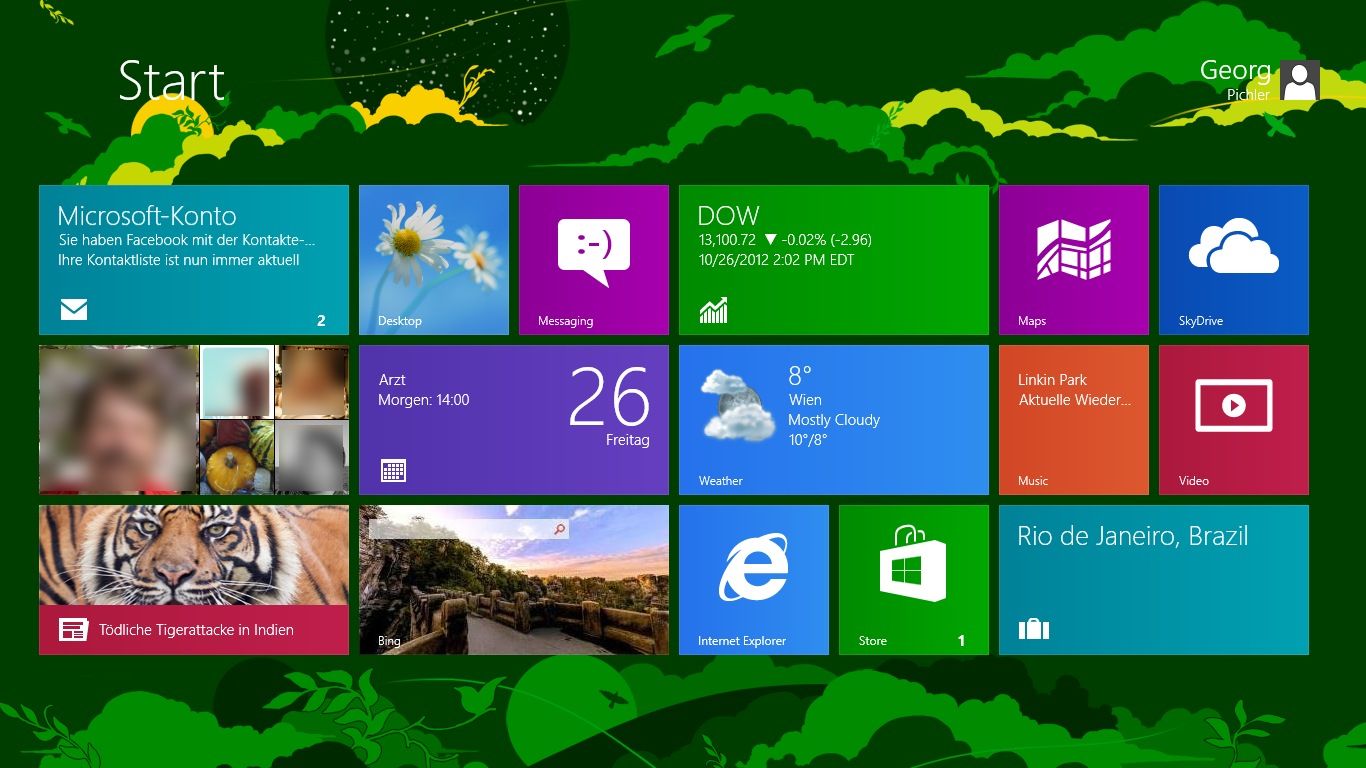Click the Messaging tile label
The height and width of the screenshot is (768, 1366).
coord(565,321)
